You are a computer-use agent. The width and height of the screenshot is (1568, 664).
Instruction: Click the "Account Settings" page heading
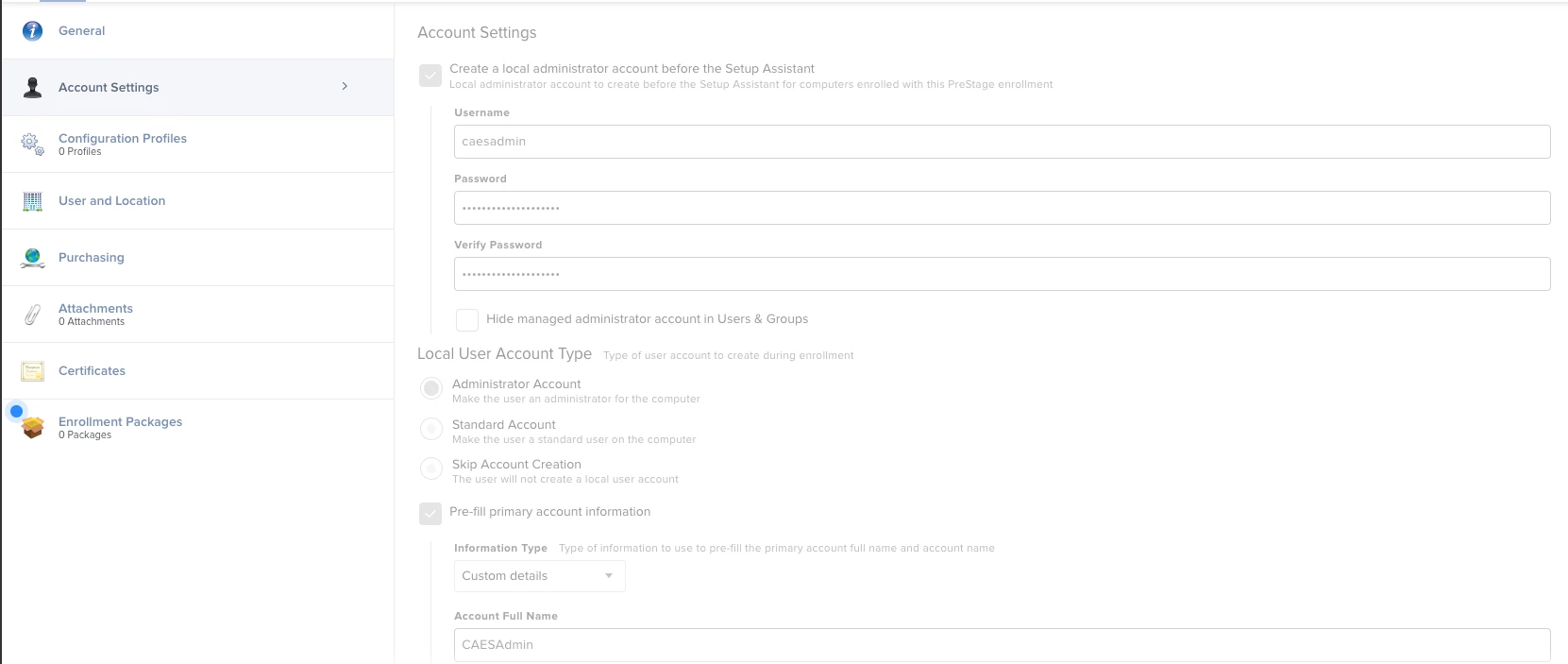tap(477, 33)
